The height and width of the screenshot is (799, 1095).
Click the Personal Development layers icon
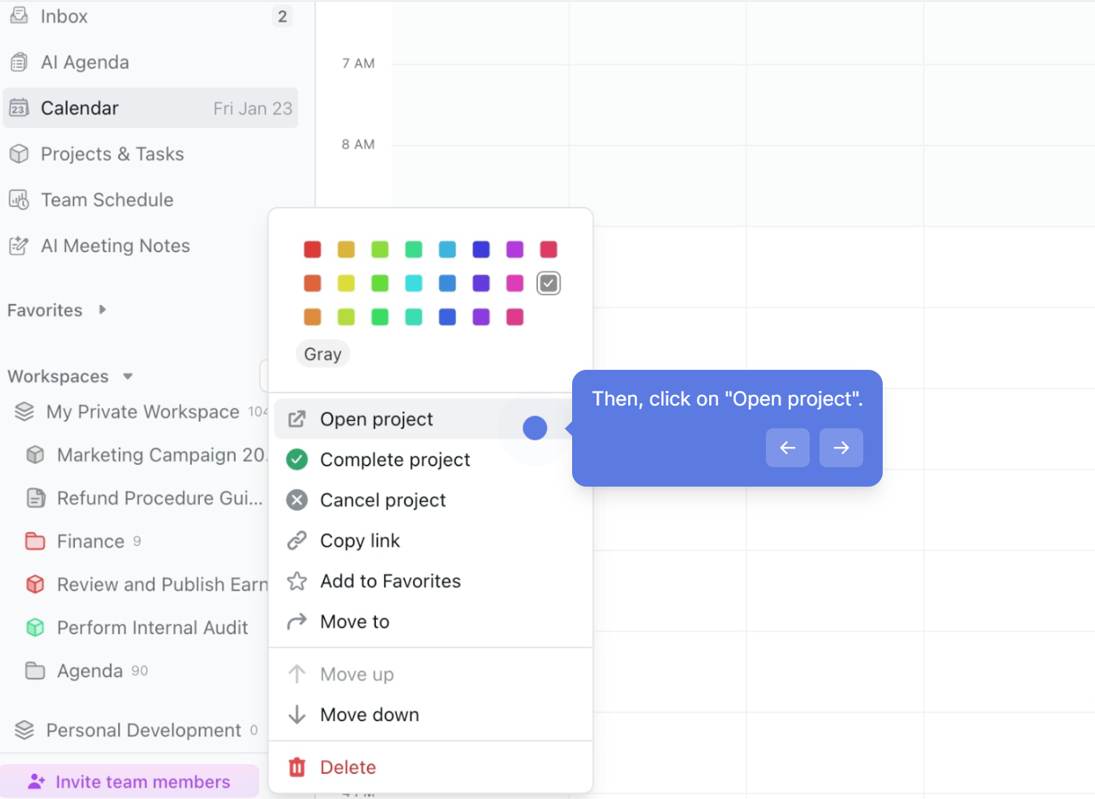(x=24, y=730)
